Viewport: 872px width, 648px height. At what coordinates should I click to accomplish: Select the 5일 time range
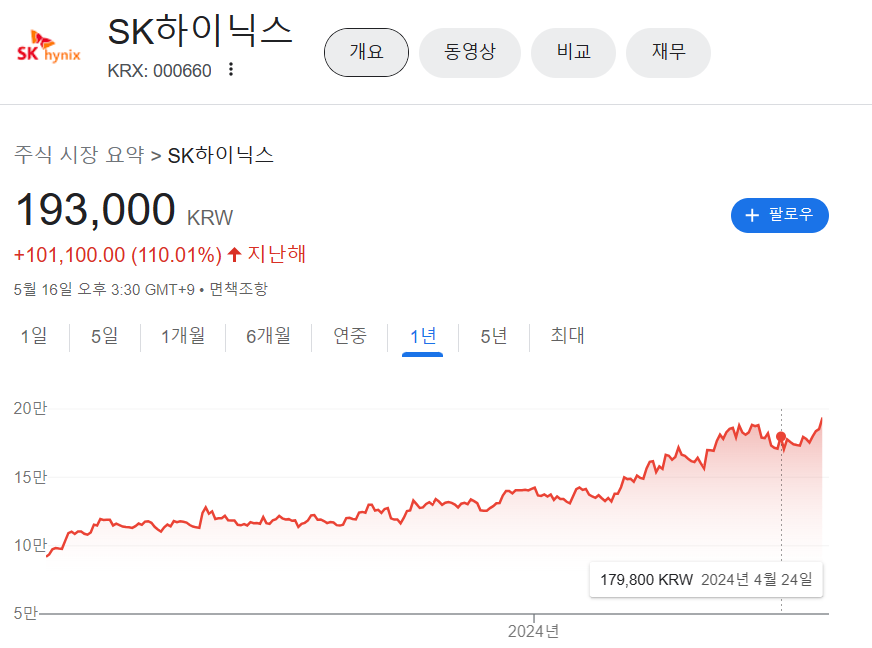104,336
